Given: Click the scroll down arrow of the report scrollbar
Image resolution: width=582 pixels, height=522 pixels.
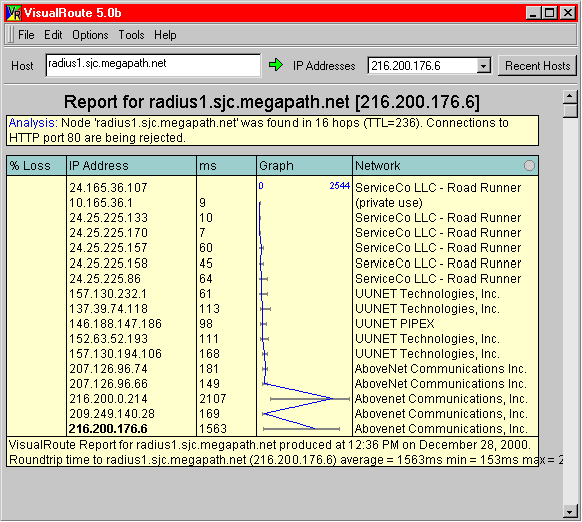Looking at the screenshot, I should pyautogui.click(x=569, y=511).
